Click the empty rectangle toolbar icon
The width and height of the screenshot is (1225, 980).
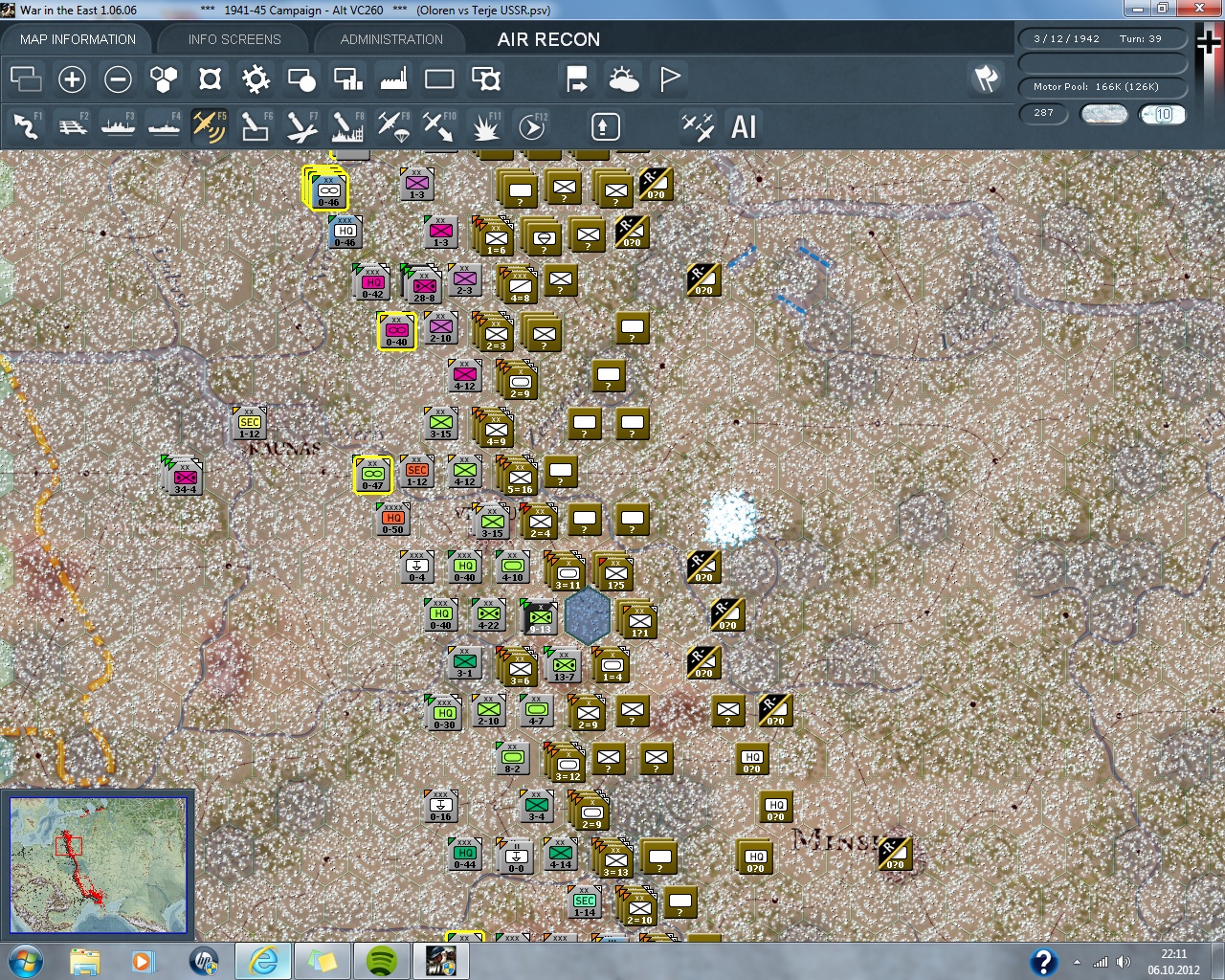tap(439, 78)
